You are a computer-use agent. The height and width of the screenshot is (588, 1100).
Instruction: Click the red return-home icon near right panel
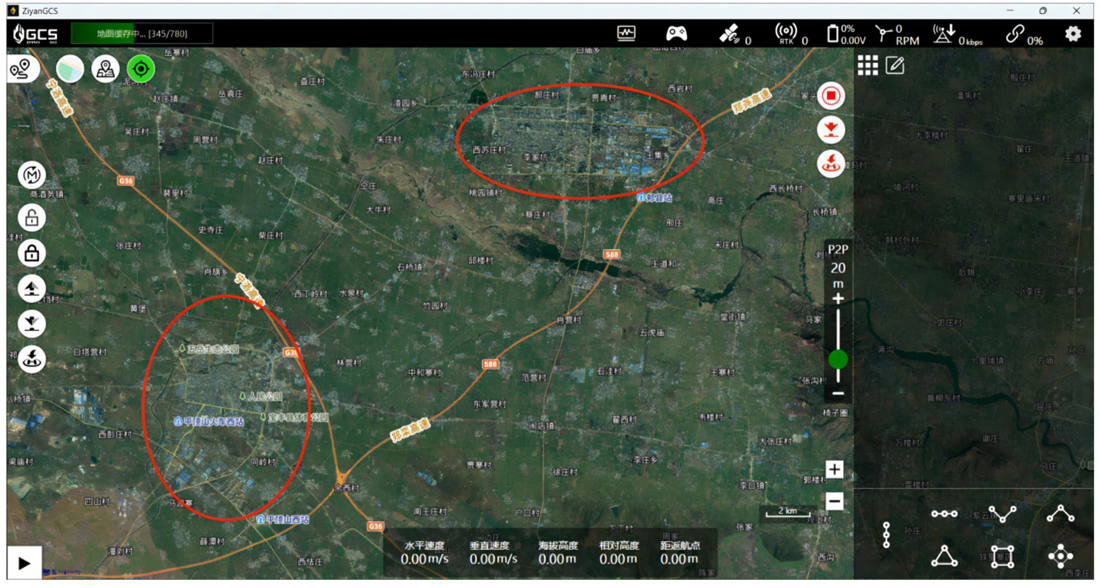pyautogui.click(x=831, y=163)
